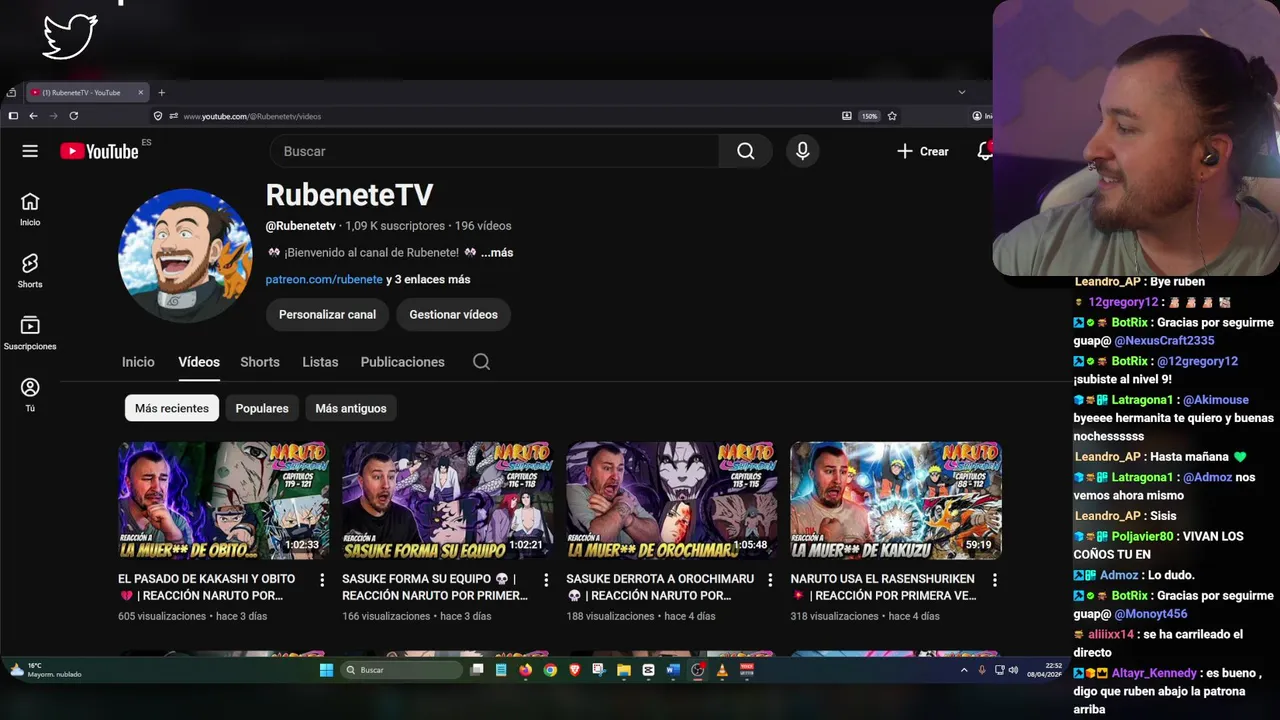Open the LA MUER** DE OROCHIMARU thumbnail
Image resolution: width=1280 pixels, height=720 pixels.
[x=671, y=500]
